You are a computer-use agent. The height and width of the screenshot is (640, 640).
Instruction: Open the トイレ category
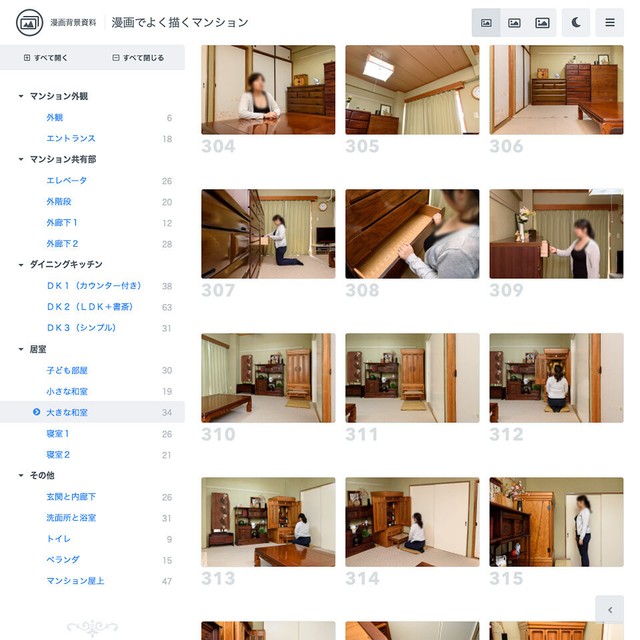(58, 539)
